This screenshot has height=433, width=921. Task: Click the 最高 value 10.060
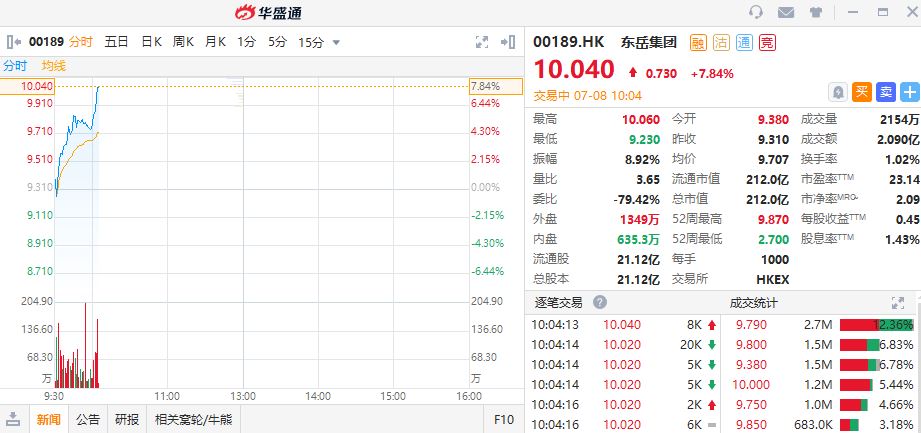(x=641, y=119)
